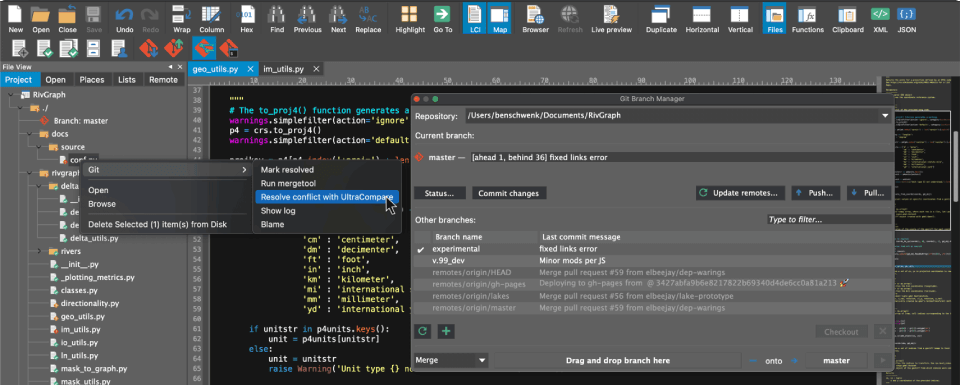Create a new file with New icon
The width and height of the screenshot is (960, 385).
16,19
